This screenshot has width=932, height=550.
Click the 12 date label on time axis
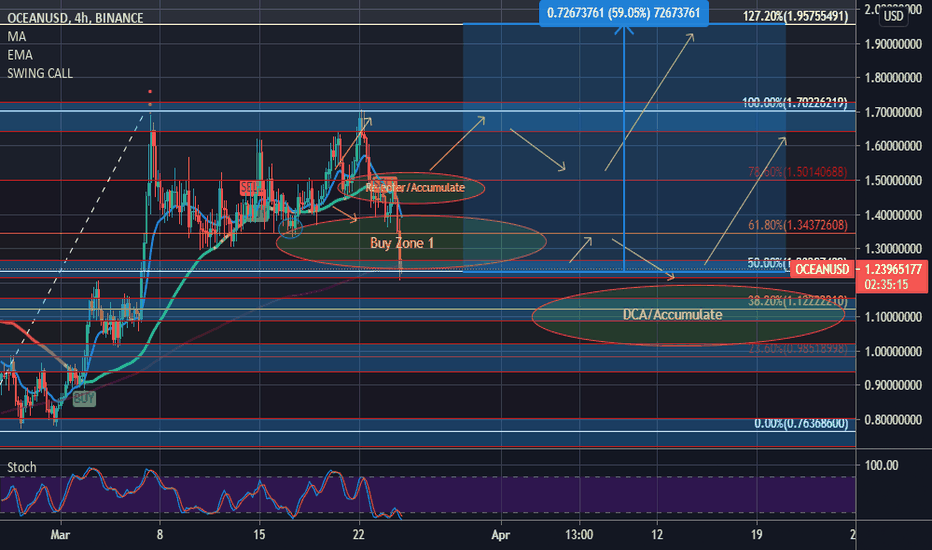(x=657, y=535)
